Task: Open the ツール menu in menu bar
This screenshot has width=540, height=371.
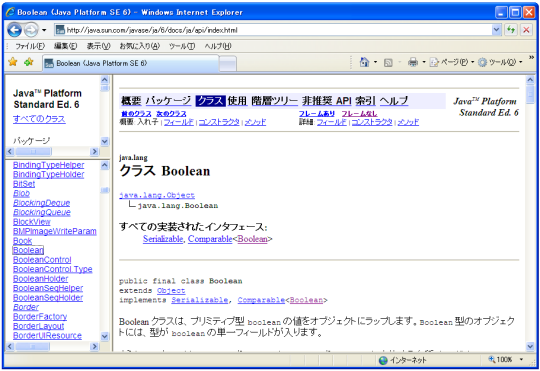Action: click(x=182, y=46)
